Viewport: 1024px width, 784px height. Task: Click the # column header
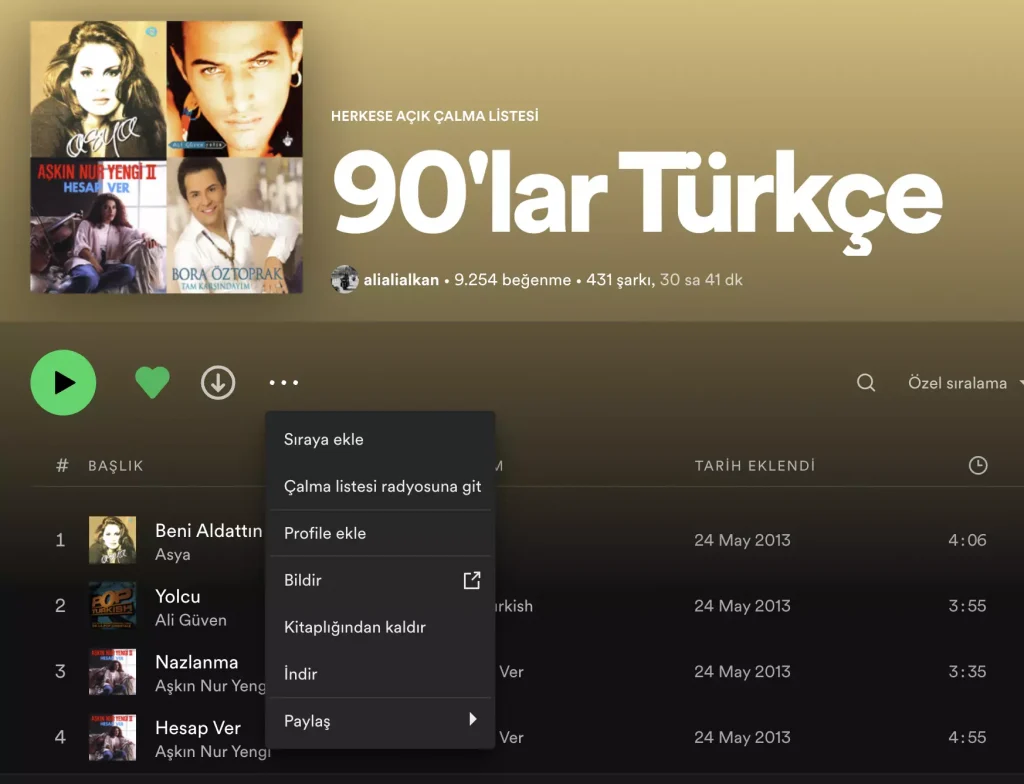click(62, 465)
